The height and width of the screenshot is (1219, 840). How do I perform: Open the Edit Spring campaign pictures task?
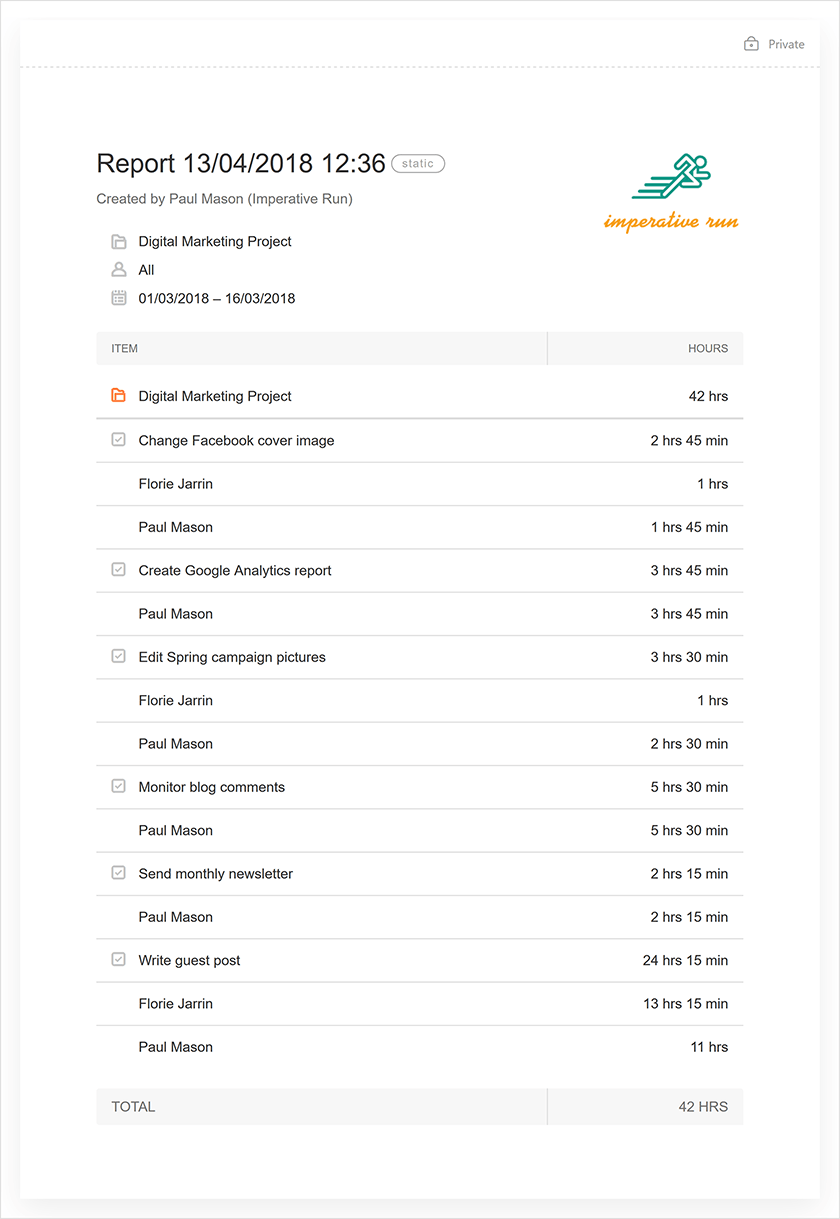[232, 657]
